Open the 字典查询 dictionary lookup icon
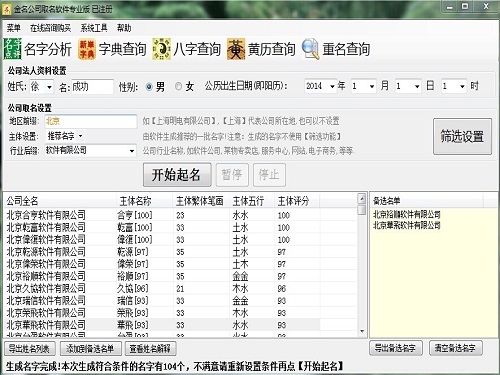 click(87, 49)
